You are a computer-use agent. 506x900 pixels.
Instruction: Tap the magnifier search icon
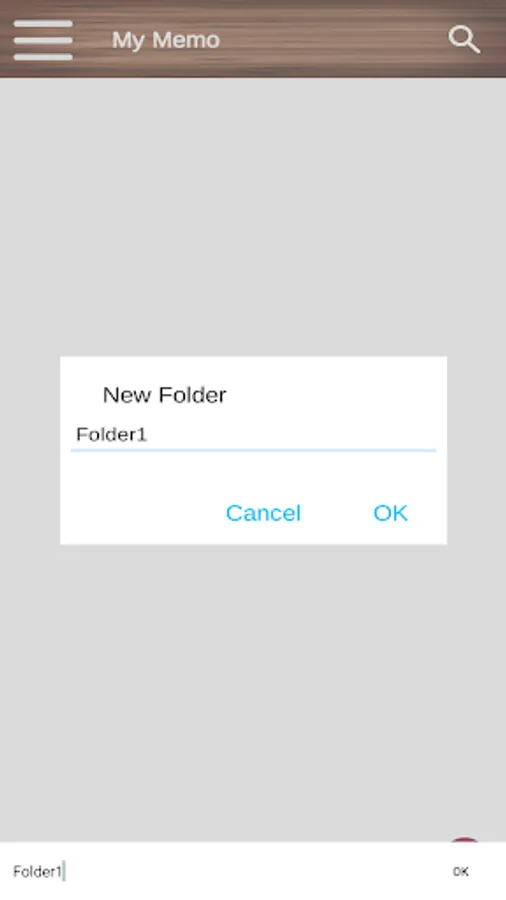[x=464, y=40]
